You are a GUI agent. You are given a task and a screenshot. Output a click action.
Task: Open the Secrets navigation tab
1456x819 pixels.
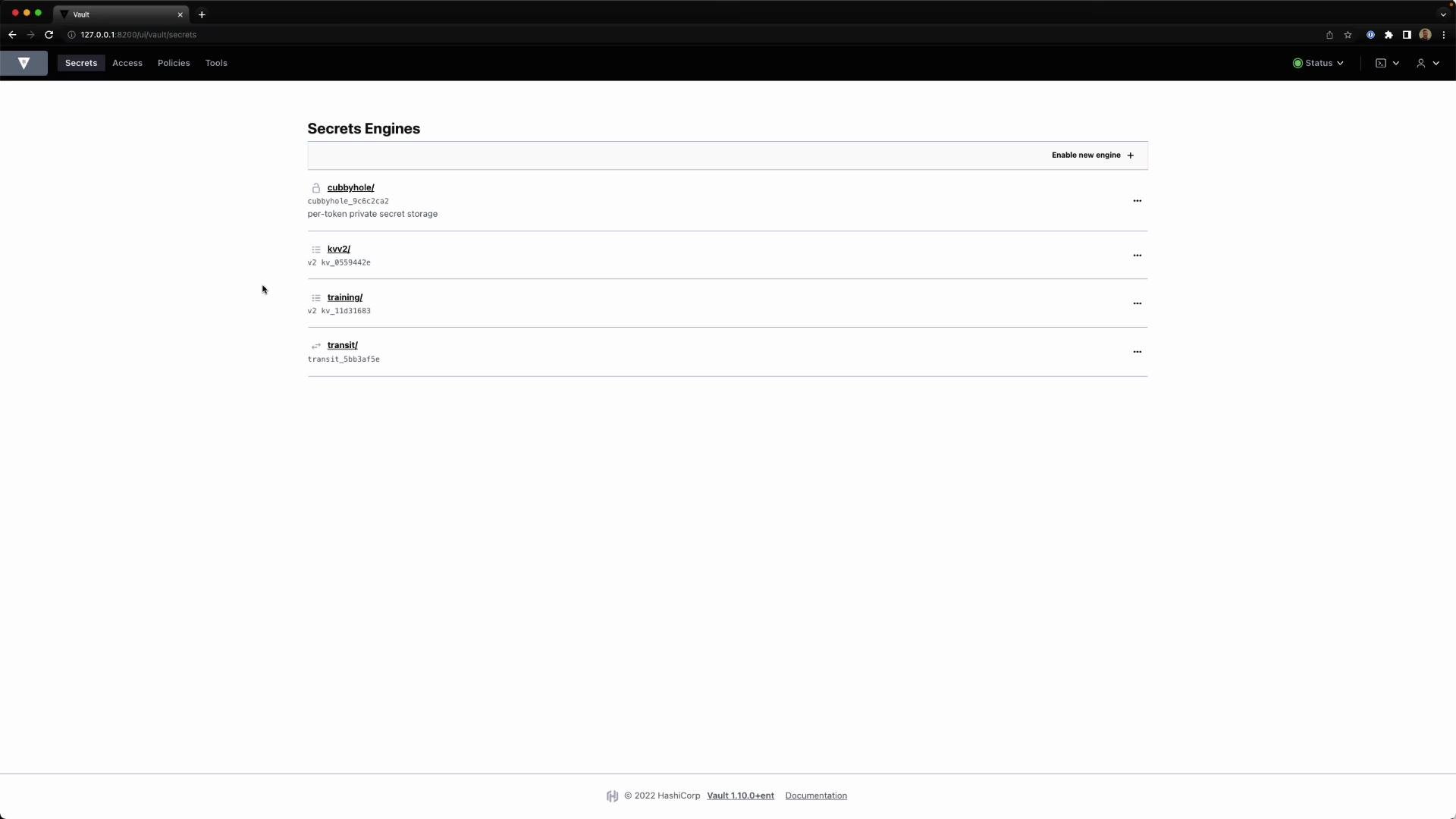coord(81,63)
